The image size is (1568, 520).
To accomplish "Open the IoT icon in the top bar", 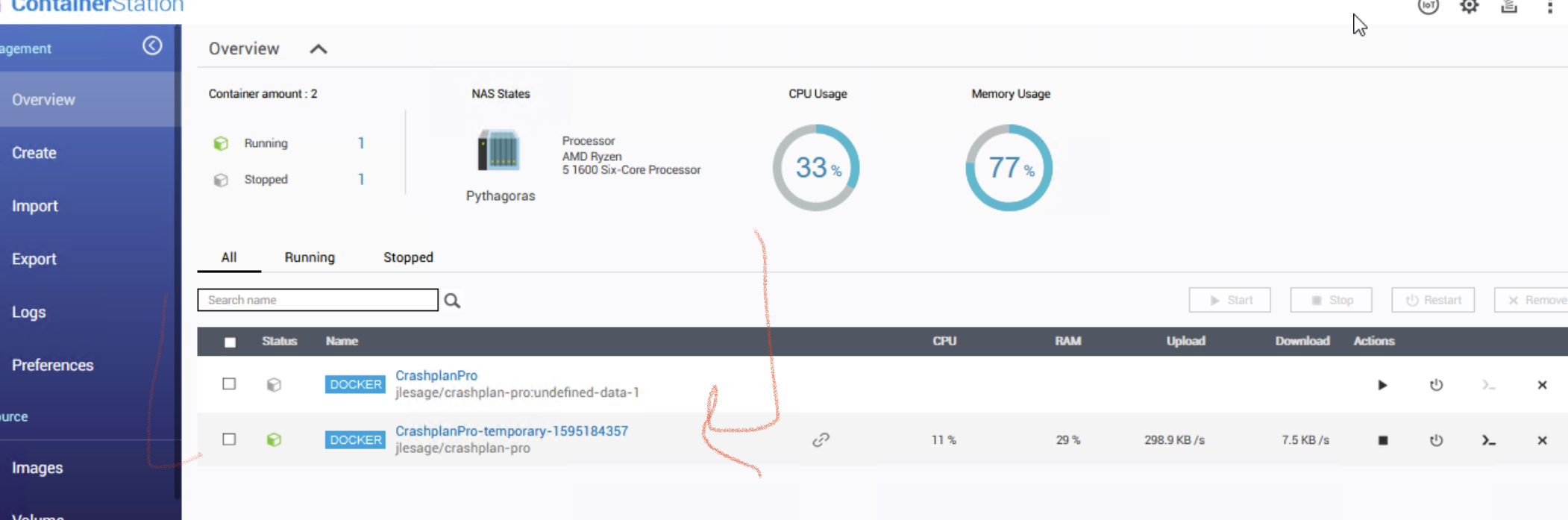I will coord(1428,7).
